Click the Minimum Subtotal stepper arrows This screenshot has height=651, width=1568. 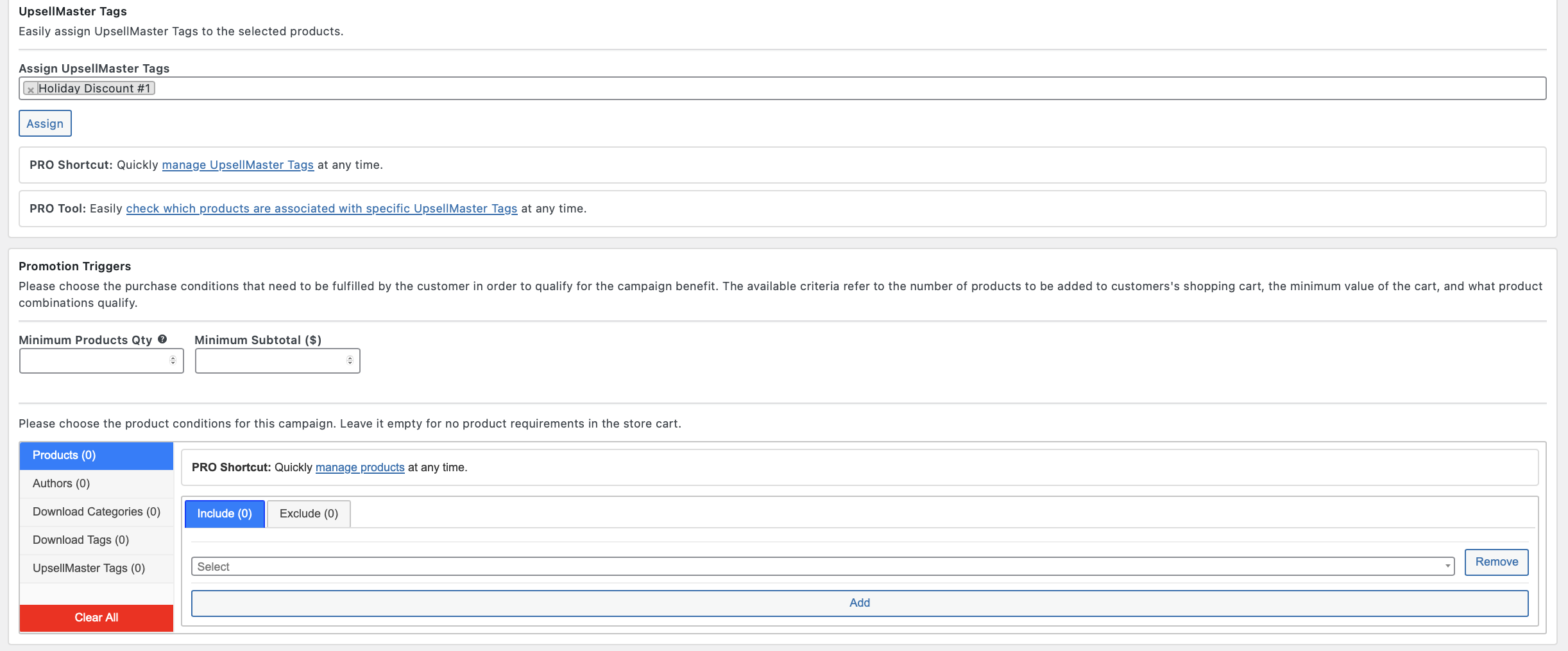coord(350,361)
